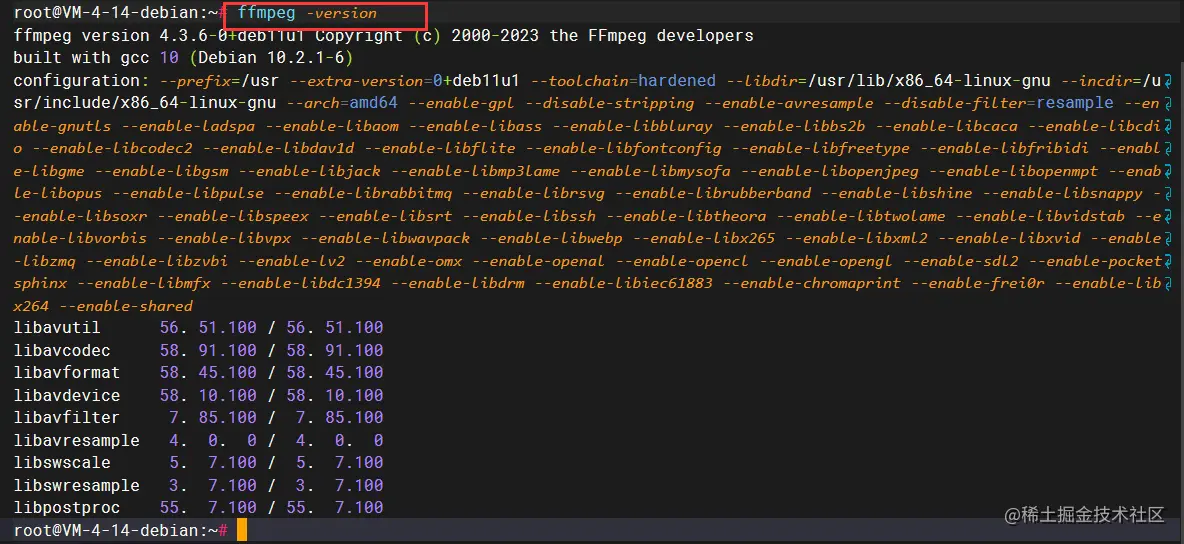Click the '--enable-libwebp' flag
The image size is (1184, 544).
coord(552,239)
